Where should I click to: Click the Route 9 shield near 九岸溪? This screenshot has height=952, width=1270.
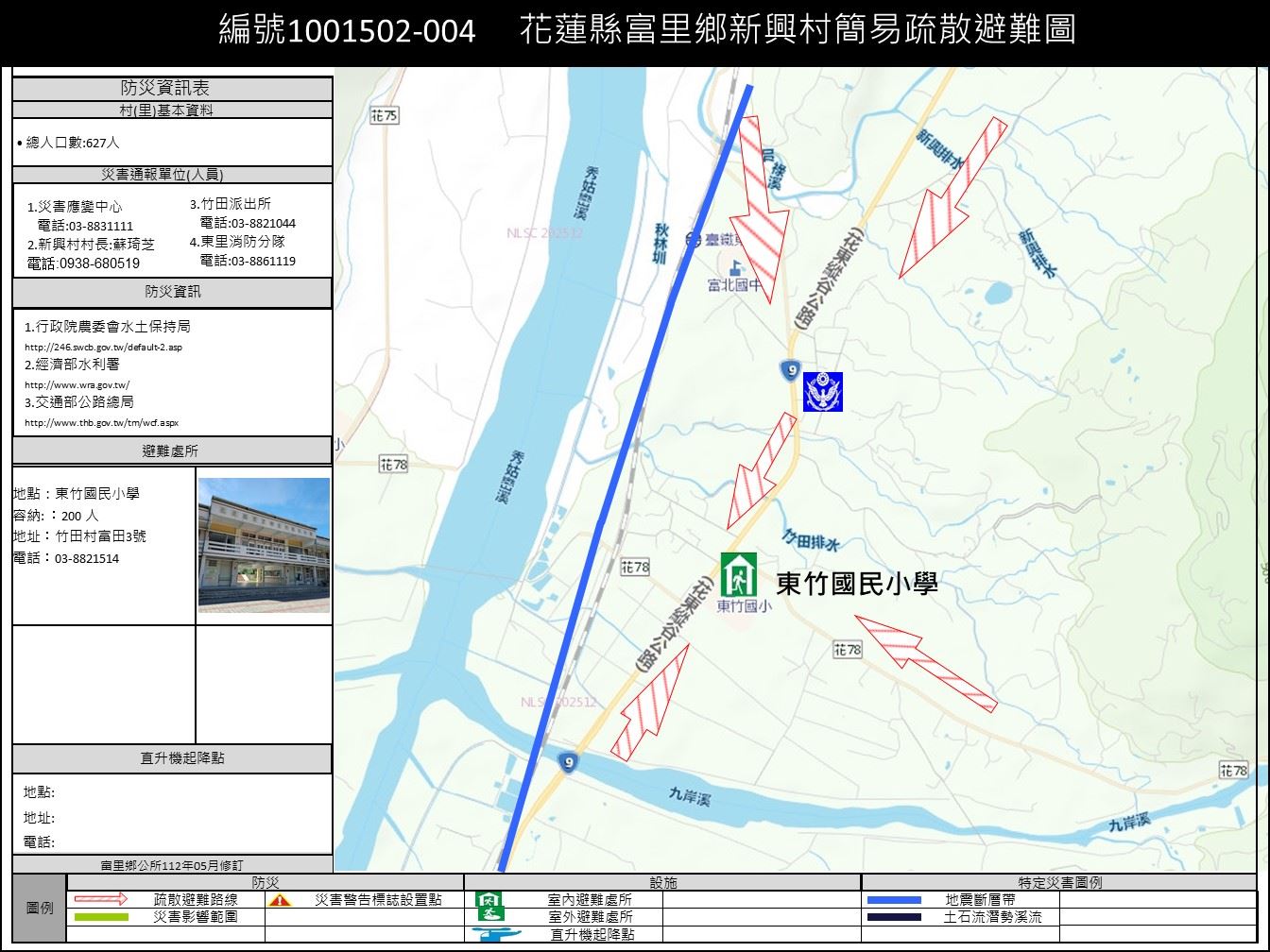coord(567,762)
